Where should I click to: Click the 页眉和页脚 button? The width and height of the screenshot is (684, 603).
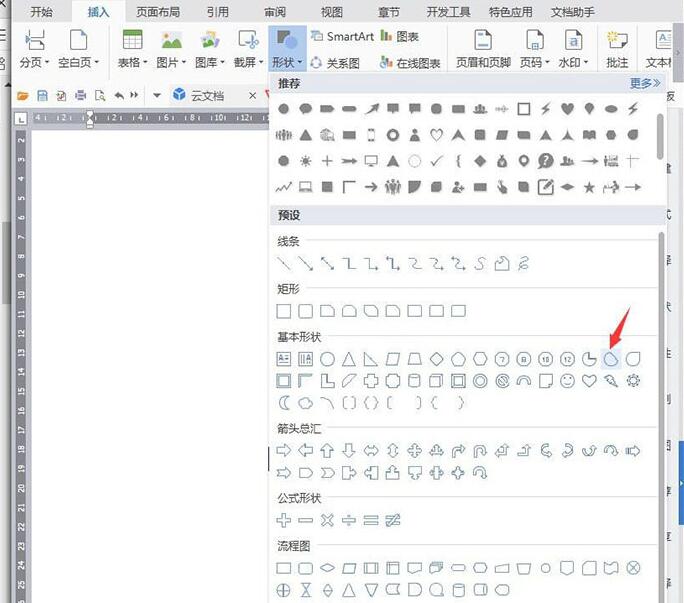(x=483, y=49)
